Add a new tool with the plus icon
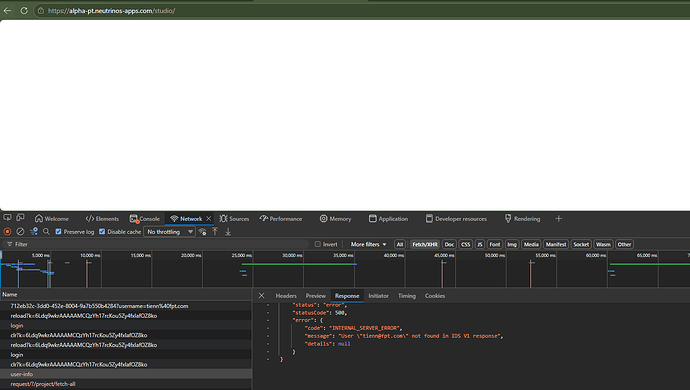The height and width of the screenshot is (390, 690). 558,219
